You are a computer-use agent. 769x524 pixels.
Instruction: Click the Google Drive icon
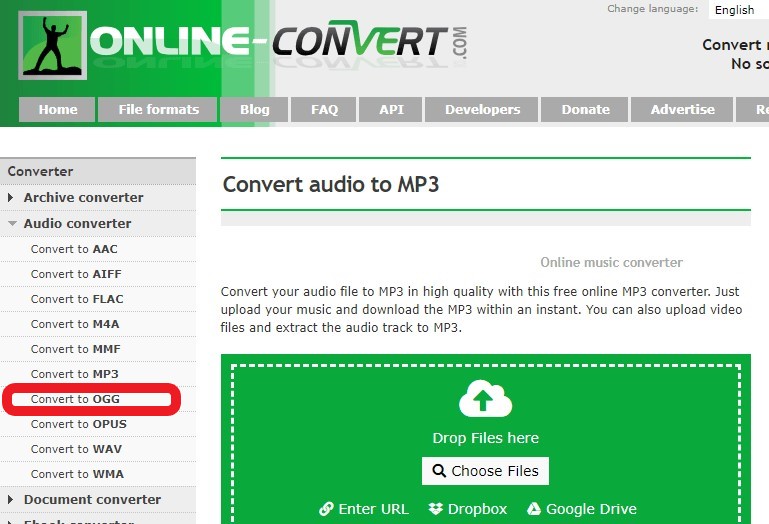(534, 509)
